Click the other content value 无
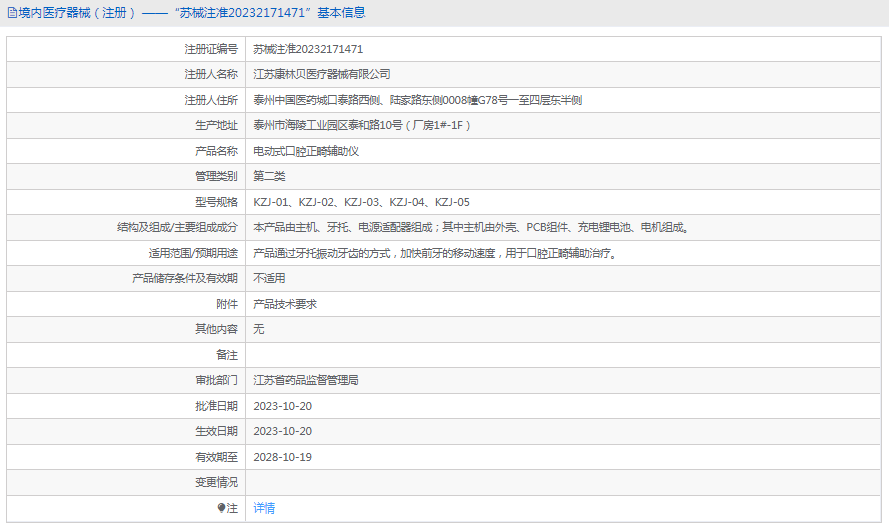889x529 pixels. tap(259, 329)
